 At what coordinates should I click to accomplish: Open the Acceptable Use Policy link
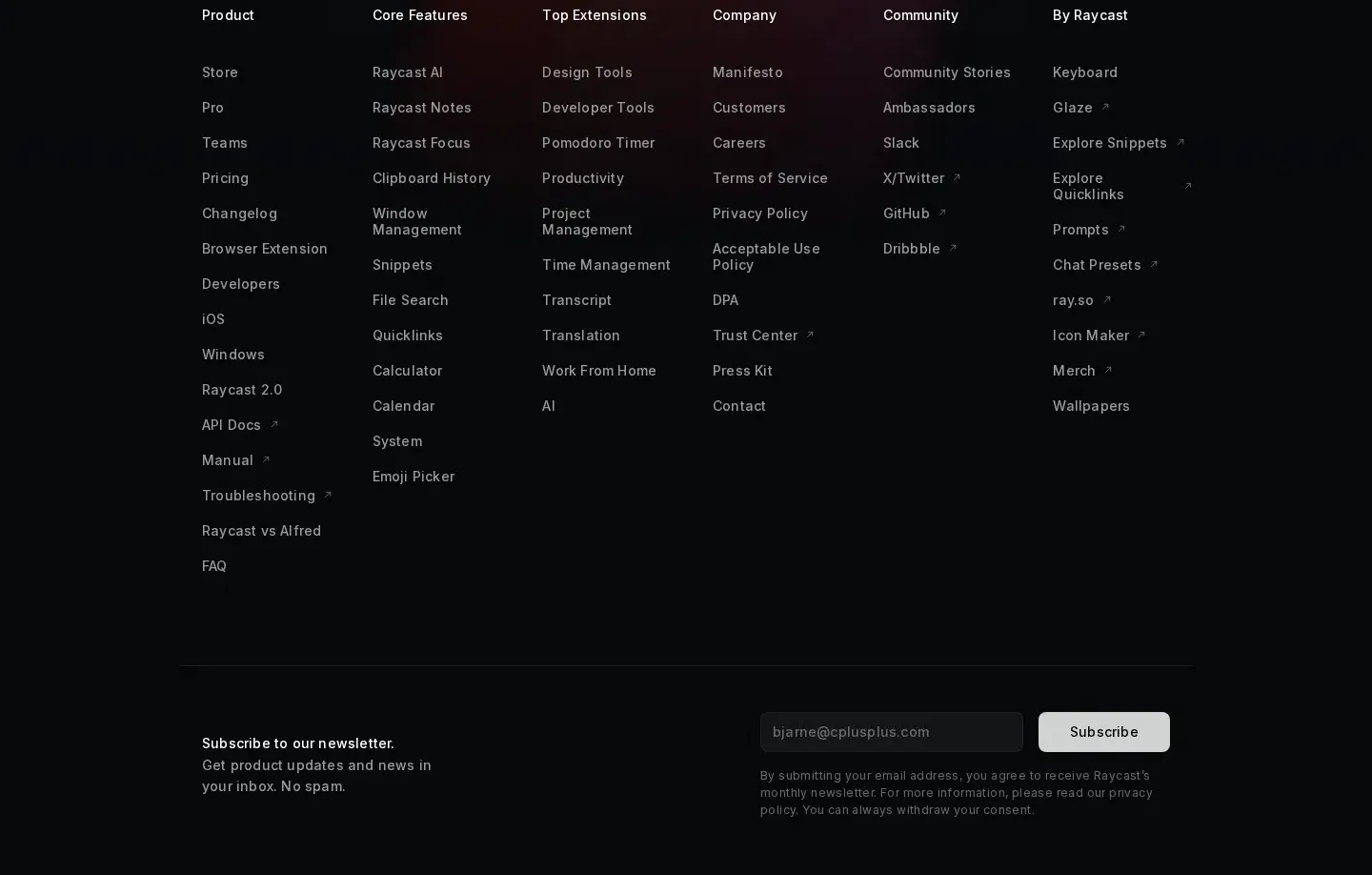[766, 256]
